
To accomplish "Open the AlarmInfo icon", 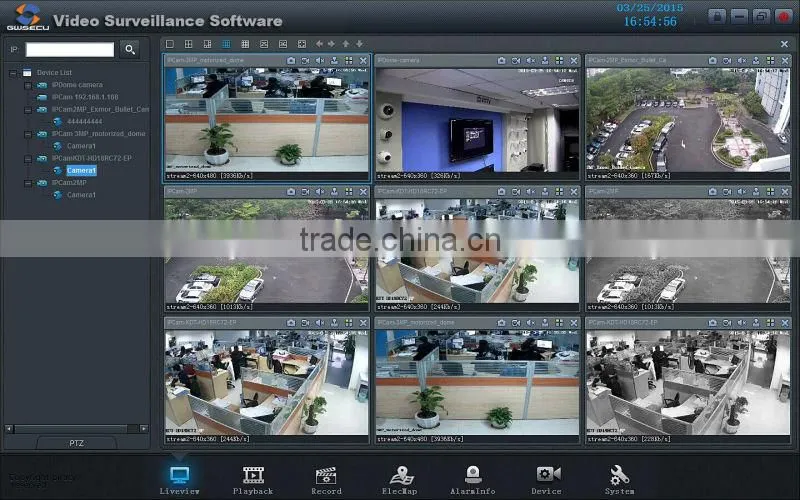I will [x=472, y=480].
